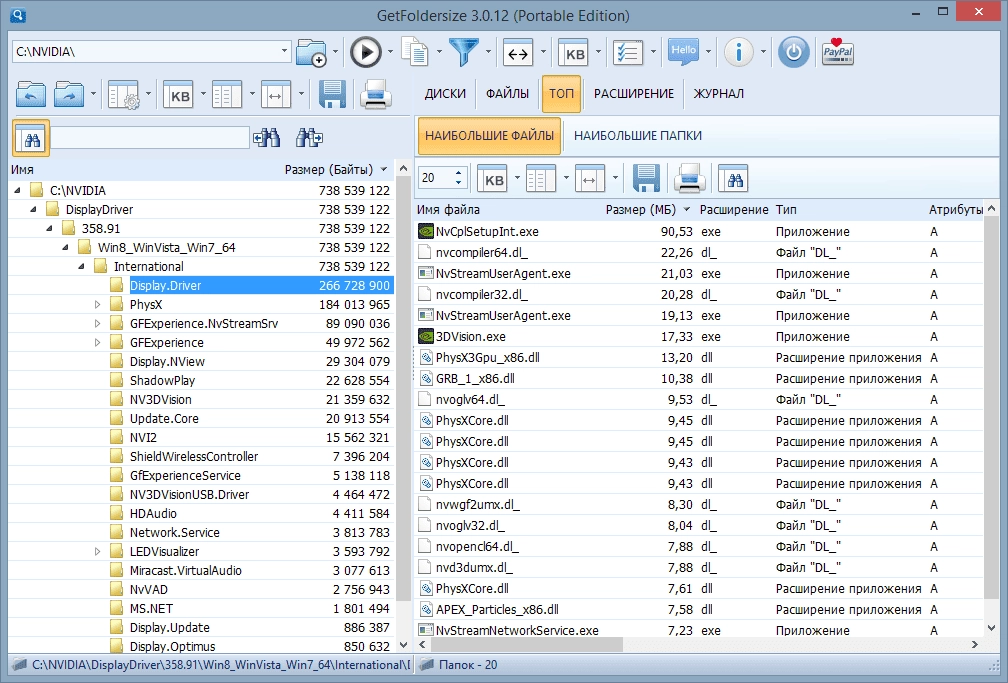Navigate back with the folder back-arrow icon

coord(31,95)
